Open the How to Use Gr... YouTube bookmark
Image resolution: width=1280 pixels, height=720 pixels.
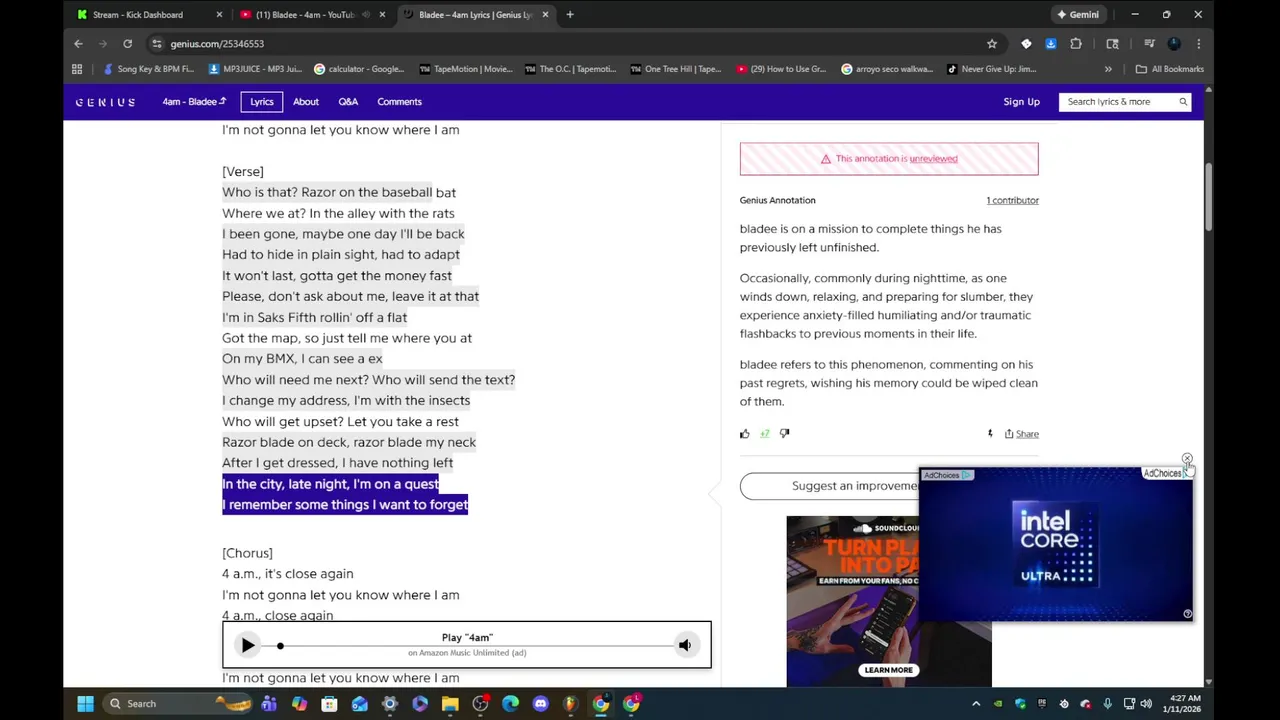coord(781,69)
